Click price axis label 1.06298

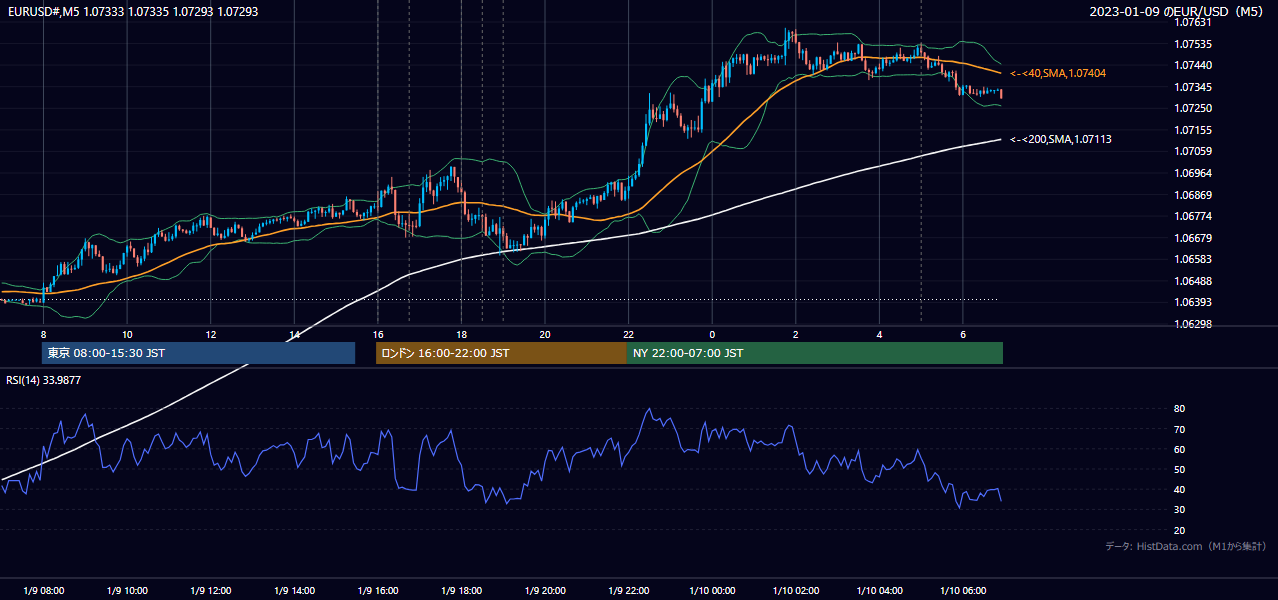(x=1193, y=324)
